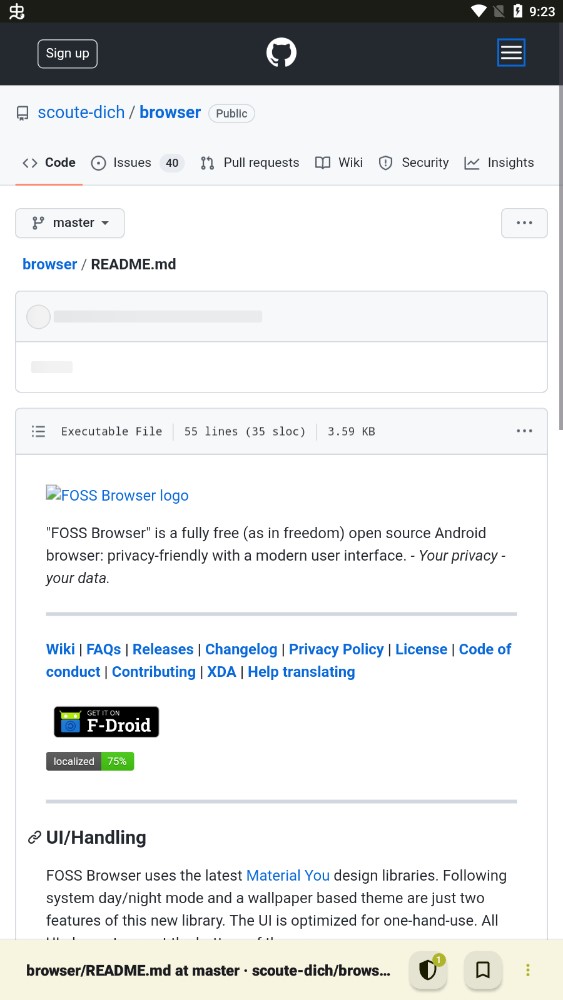This screenshot has height=1000, width=563.
Task: Expand the master branch dropdown
Action: pos(70,223)
